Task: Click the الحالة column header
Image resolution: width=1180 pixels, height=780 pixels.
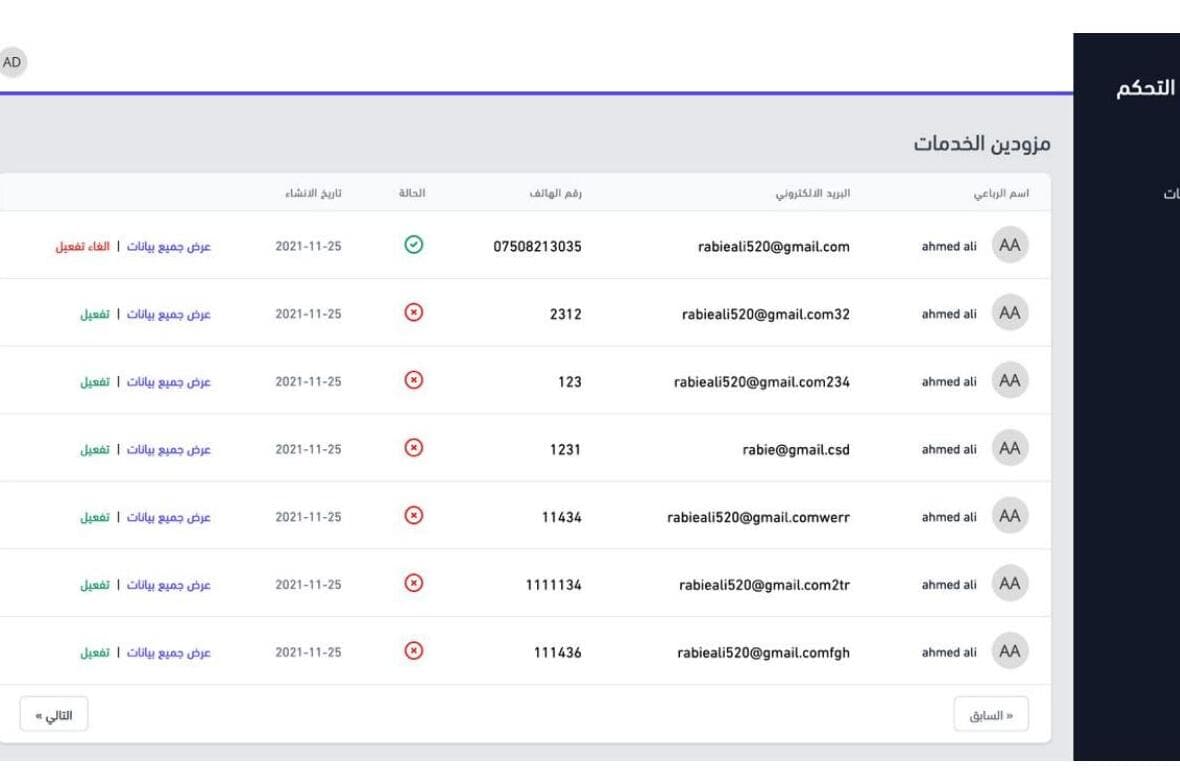Action: (x=412, y=193)
